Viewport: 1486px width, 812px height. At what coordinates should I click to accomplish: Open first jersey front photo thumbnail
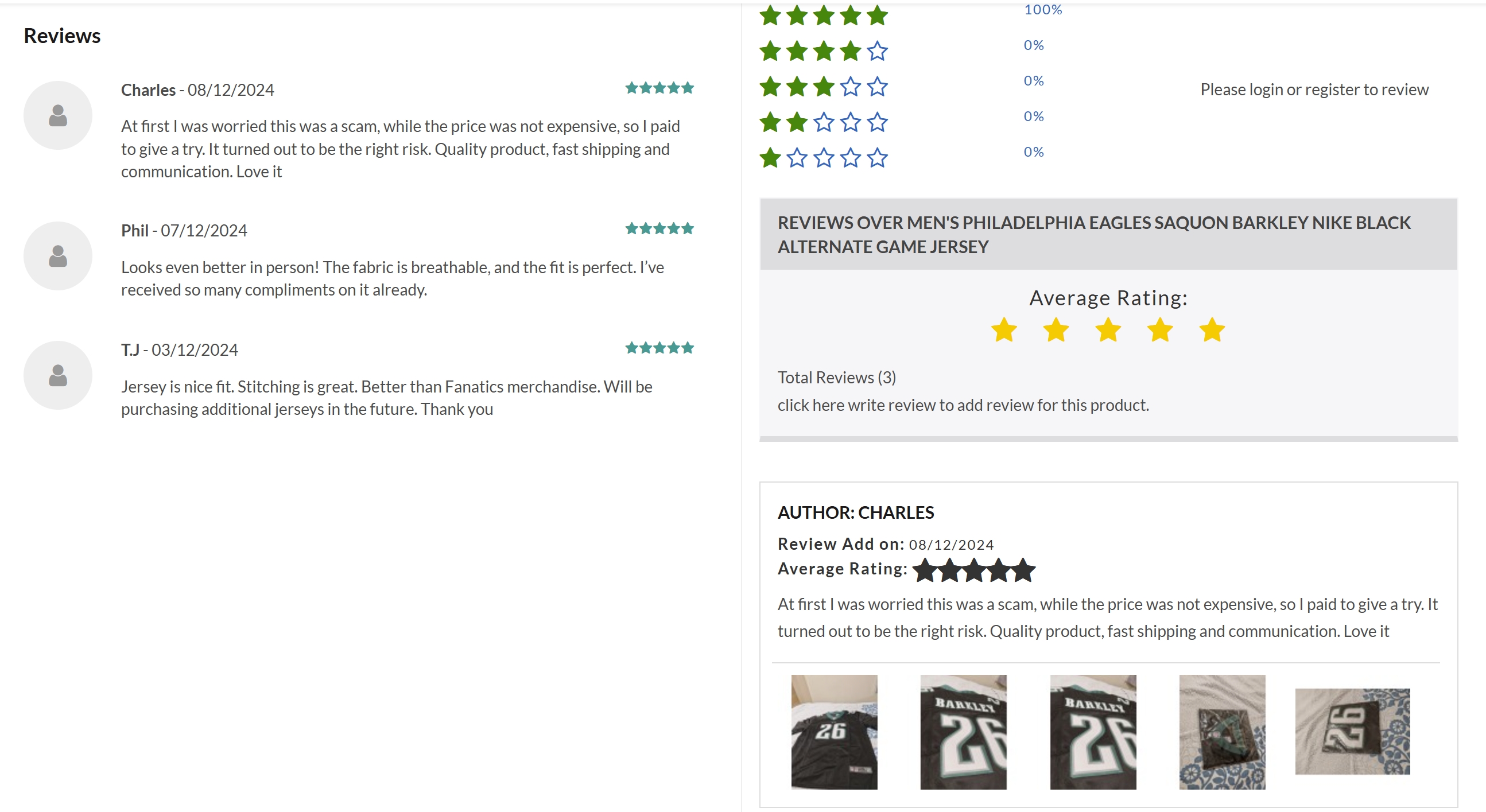coord(834,732)
